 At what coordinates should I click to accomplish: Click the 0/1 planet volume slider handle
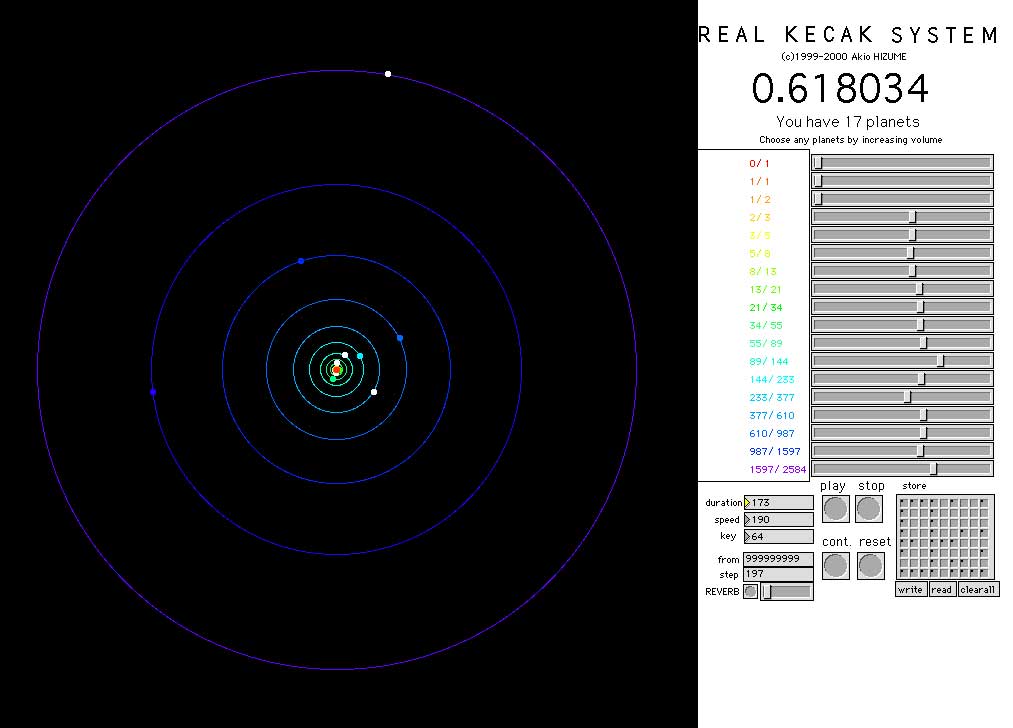click(818, 163)
